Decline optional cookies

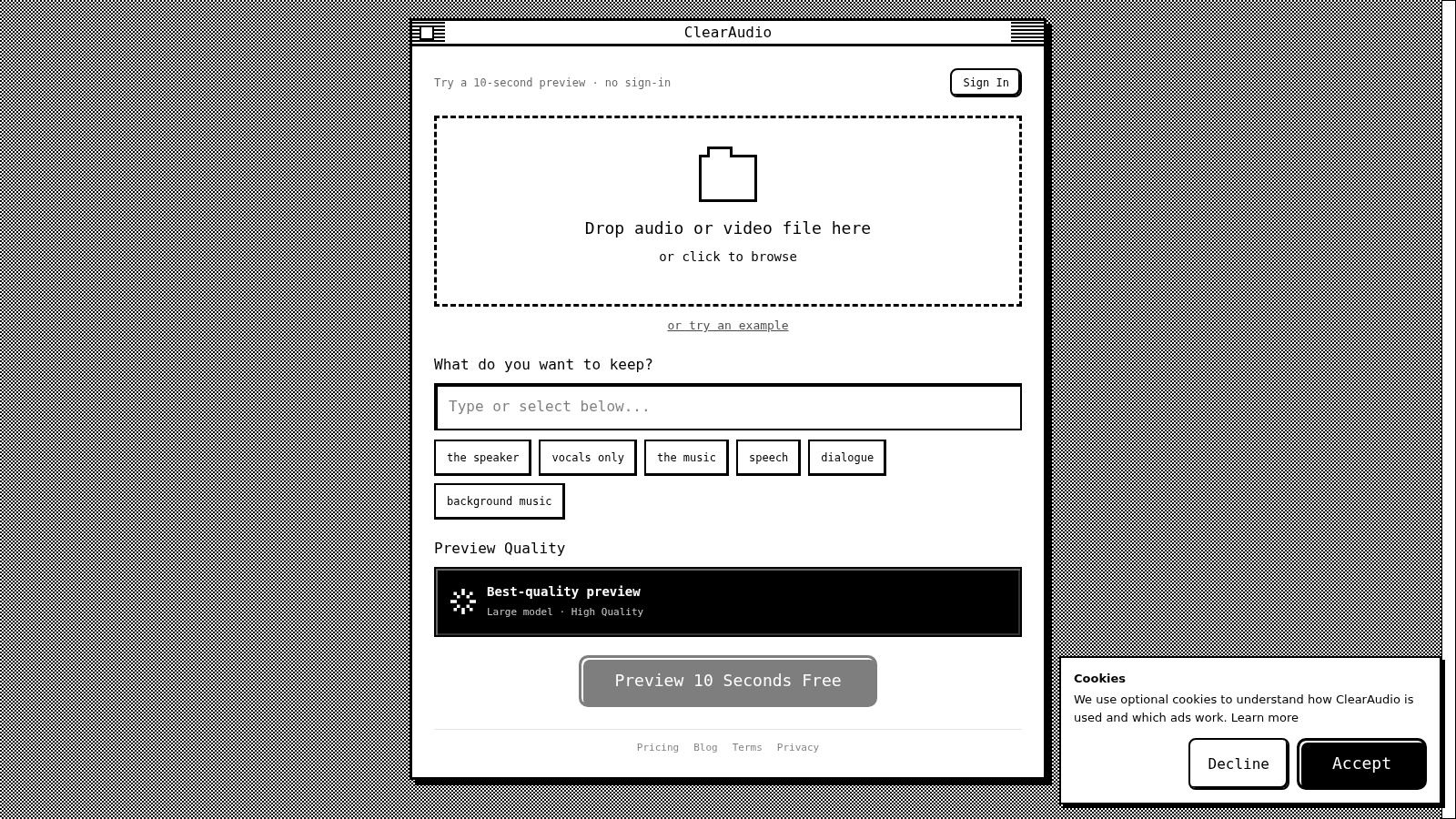(1238, 763)
